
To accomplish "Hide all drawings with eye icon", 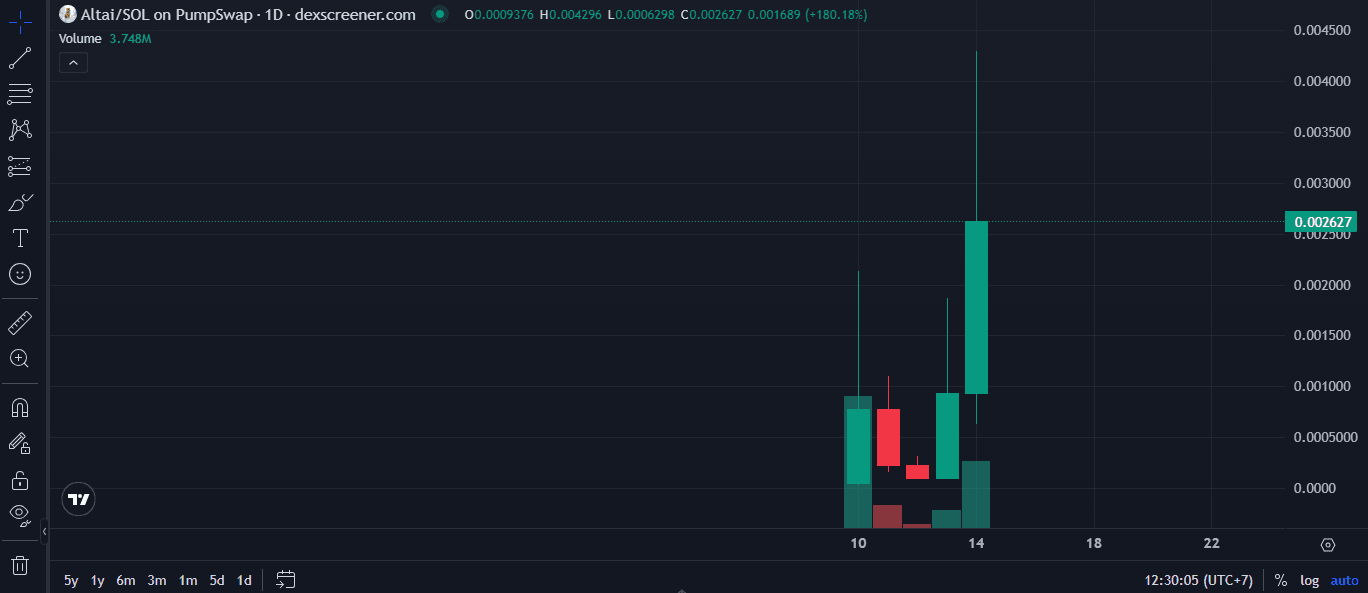I will pos(20,515).
